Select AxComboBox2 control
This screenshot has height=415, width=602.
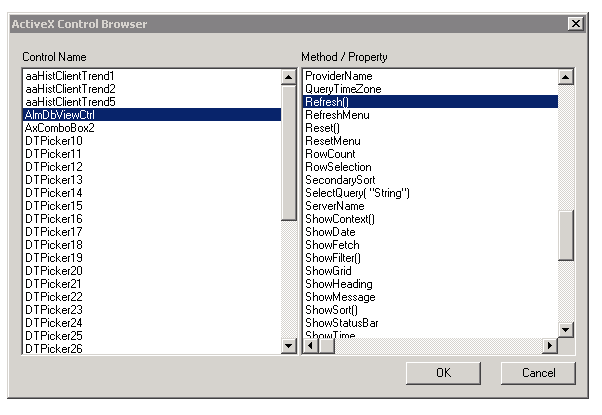click(x=59, y=128)
